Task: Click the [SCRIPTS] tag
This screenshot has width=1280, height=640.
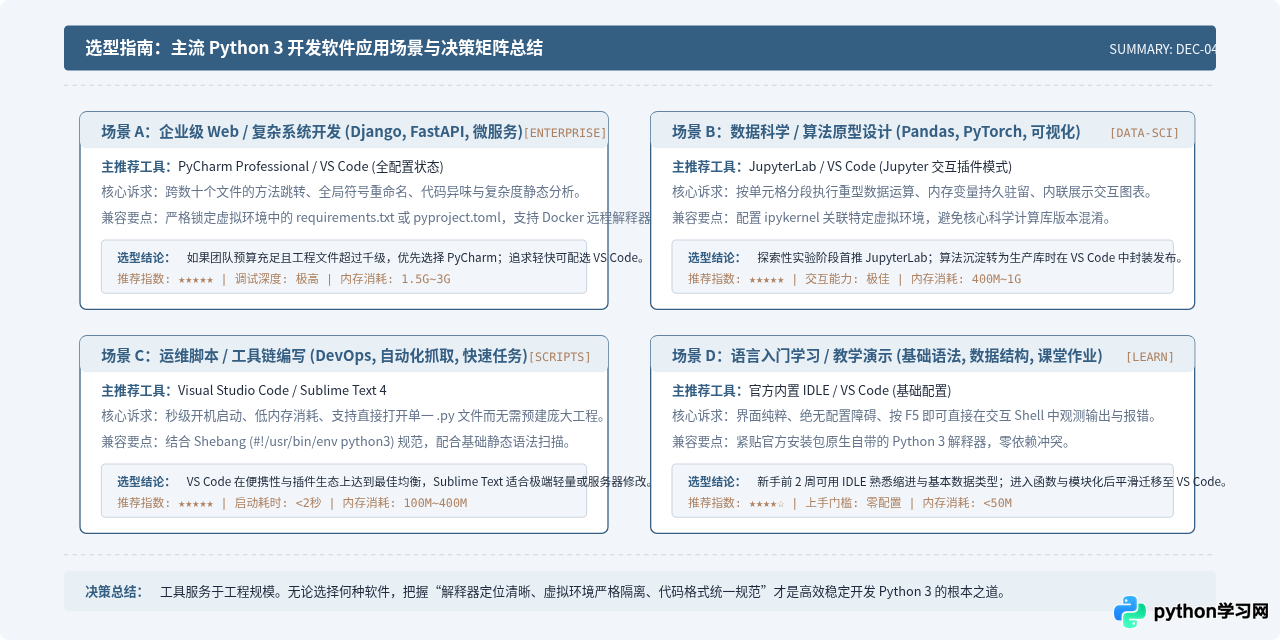Action: tap(560, 357)
